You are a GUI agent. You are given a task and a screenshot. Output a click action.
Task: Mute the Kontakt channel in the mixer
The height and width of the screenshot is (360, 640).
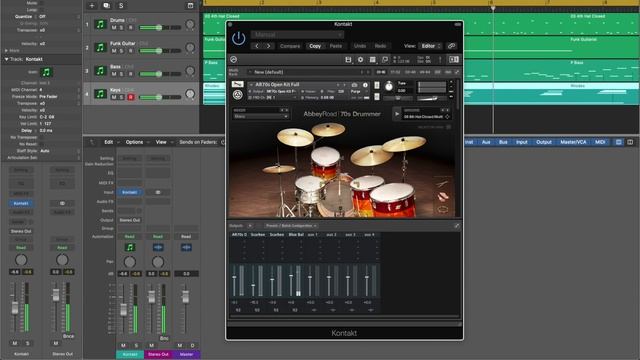123,345
